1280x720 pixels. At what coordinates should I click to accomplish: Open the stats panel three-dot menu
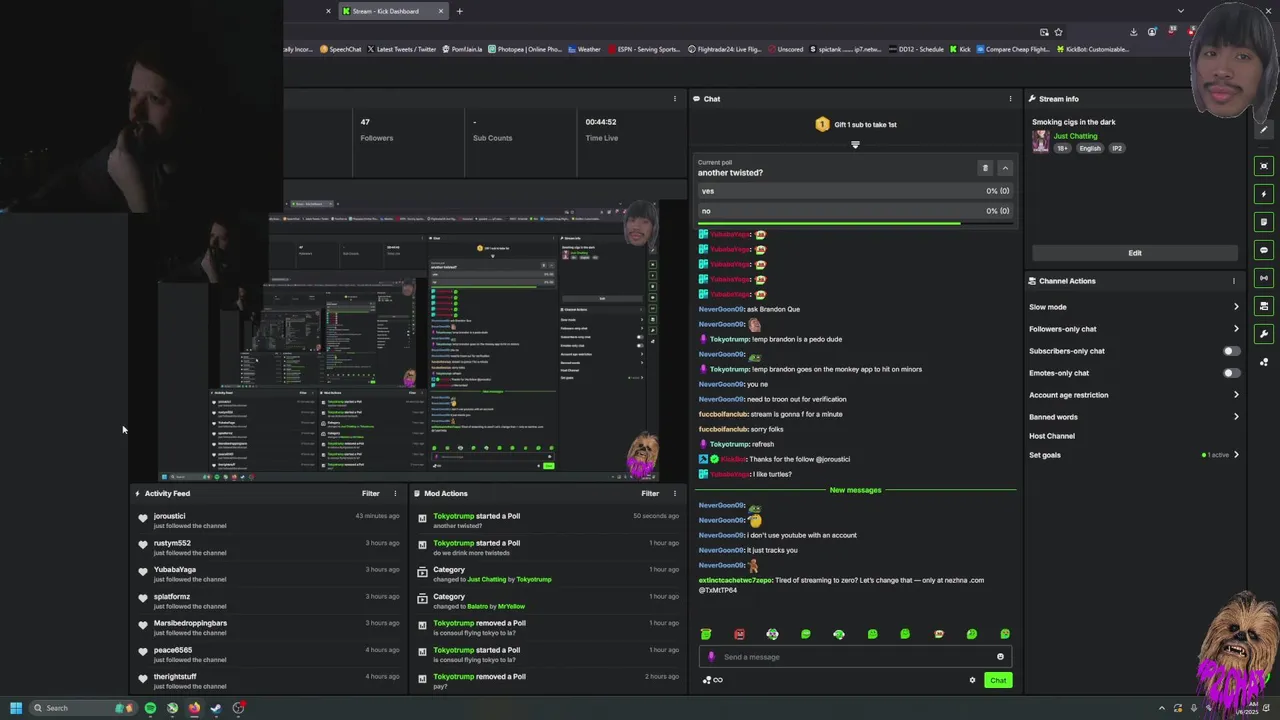click(x=675, y=99)
